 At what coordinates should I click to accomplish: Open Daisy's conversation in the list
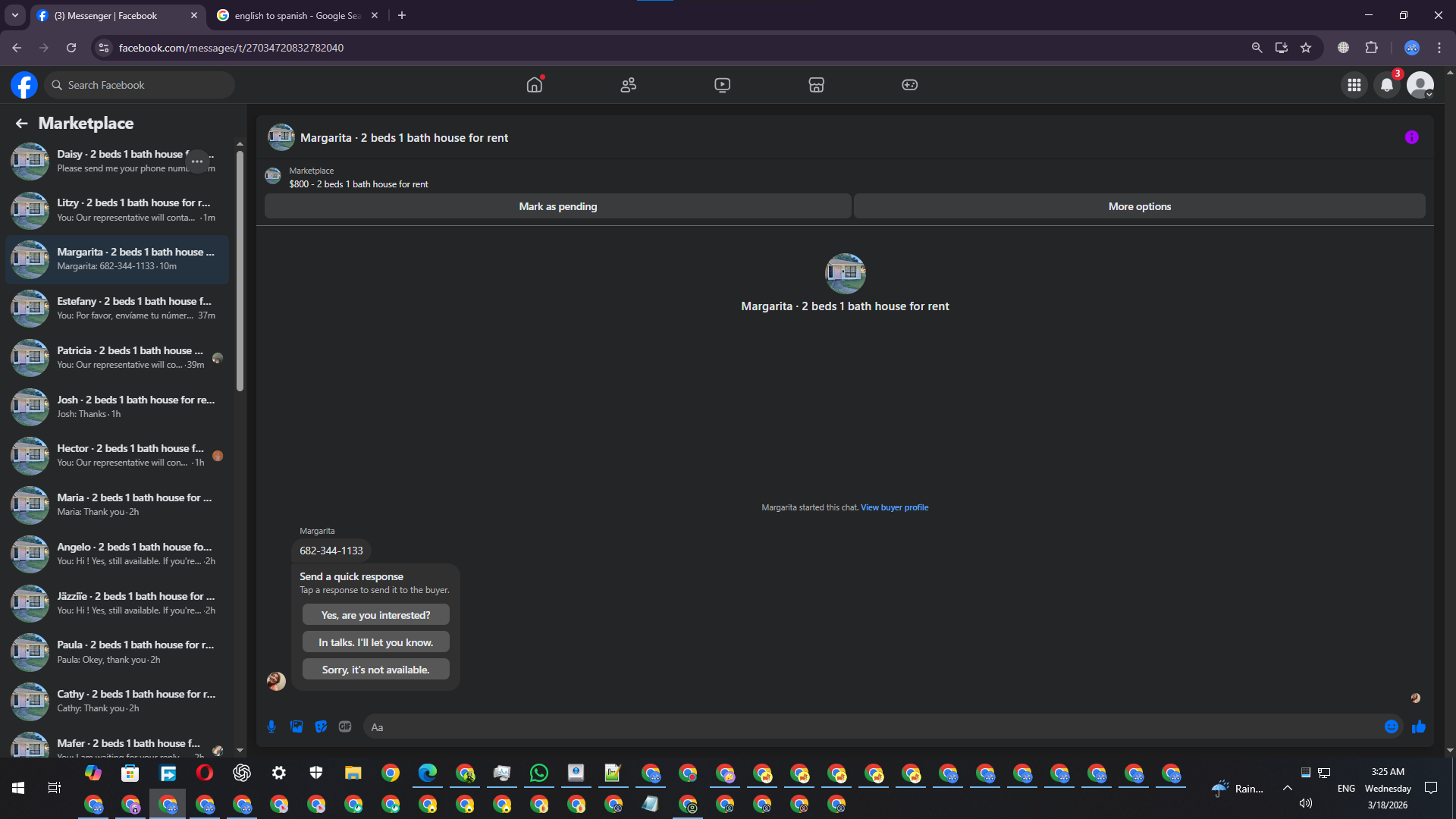pyautogui.click(x=118, y=161)
